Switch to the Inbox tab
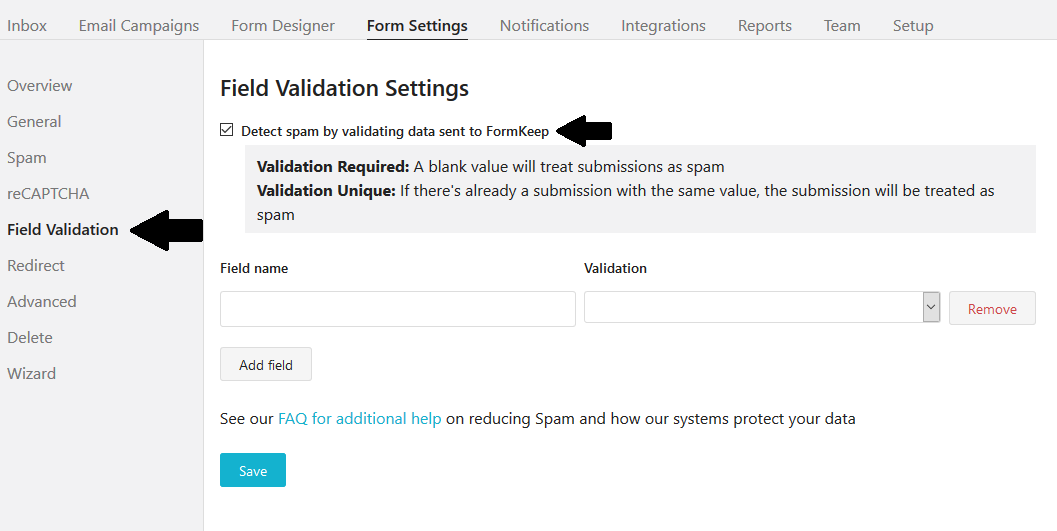 27,26
